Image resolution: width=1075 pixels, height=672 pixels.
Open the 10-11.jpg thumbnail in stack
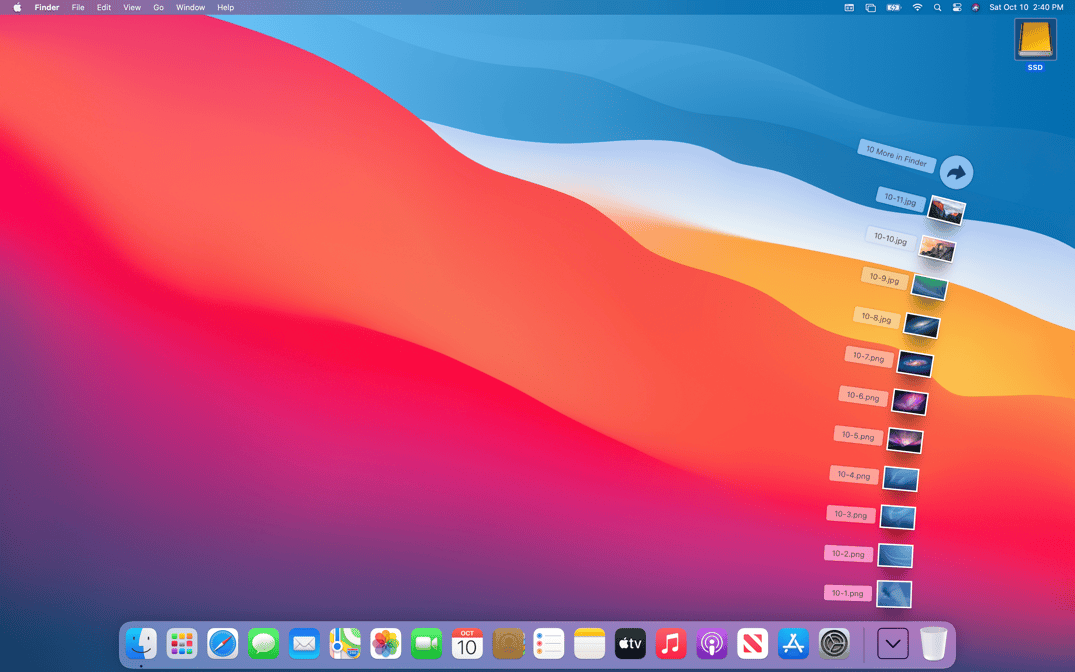click(x=947, y=210)
